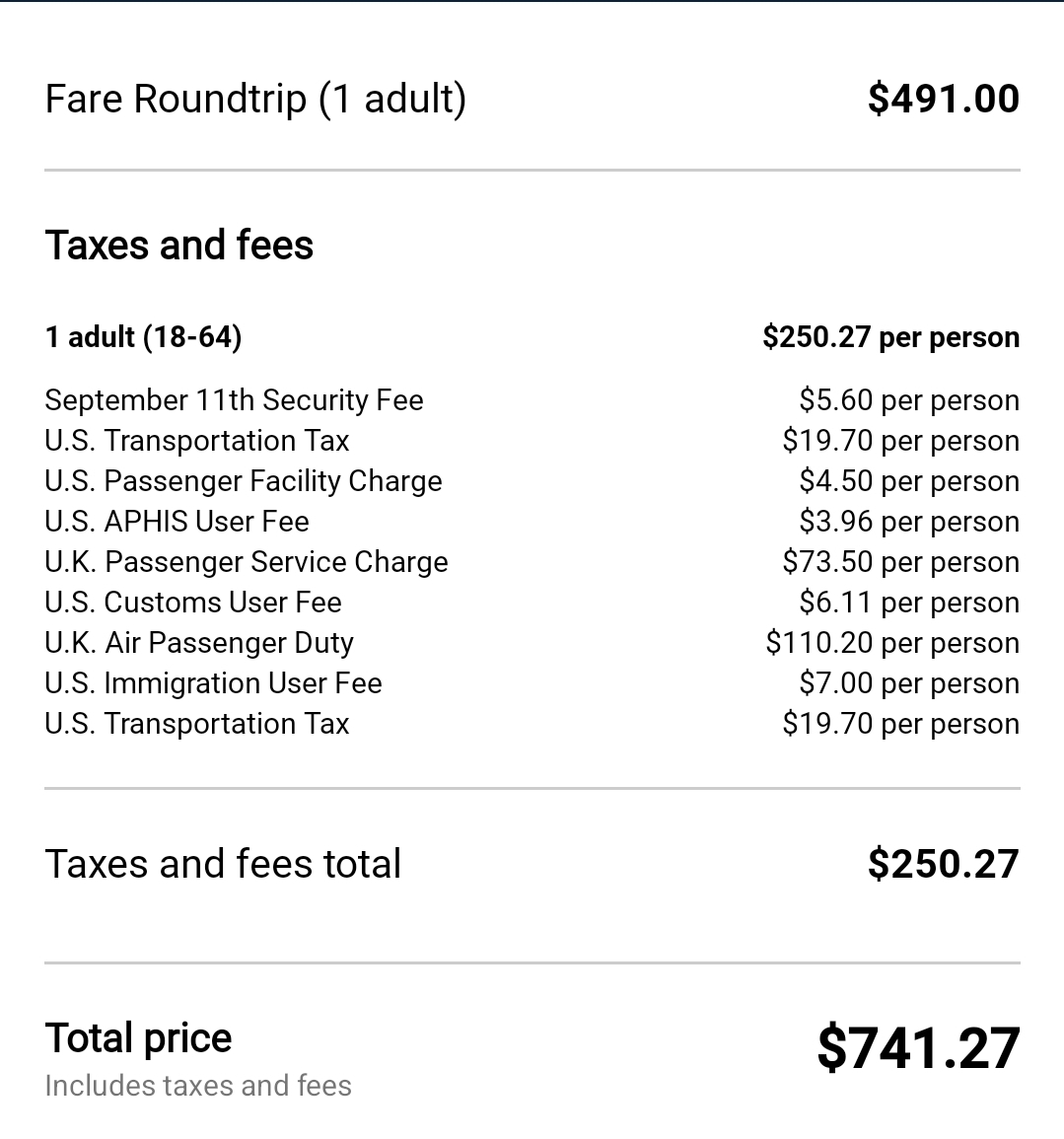The image size is (1064, 1139).
Task: Click the $741.27 total price amount
Action: [x=919, y=1048]
